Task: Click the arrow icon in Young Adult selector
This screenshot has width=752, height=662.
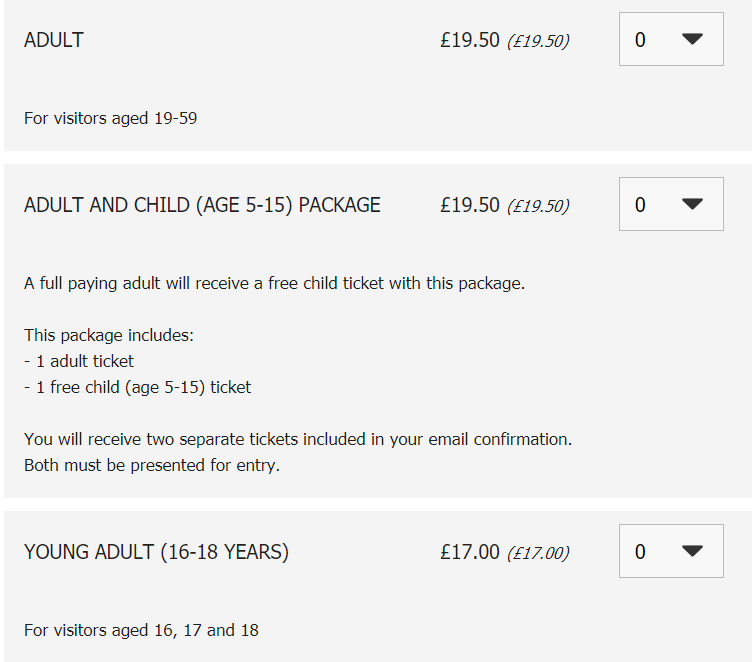Action: point(692,551)
